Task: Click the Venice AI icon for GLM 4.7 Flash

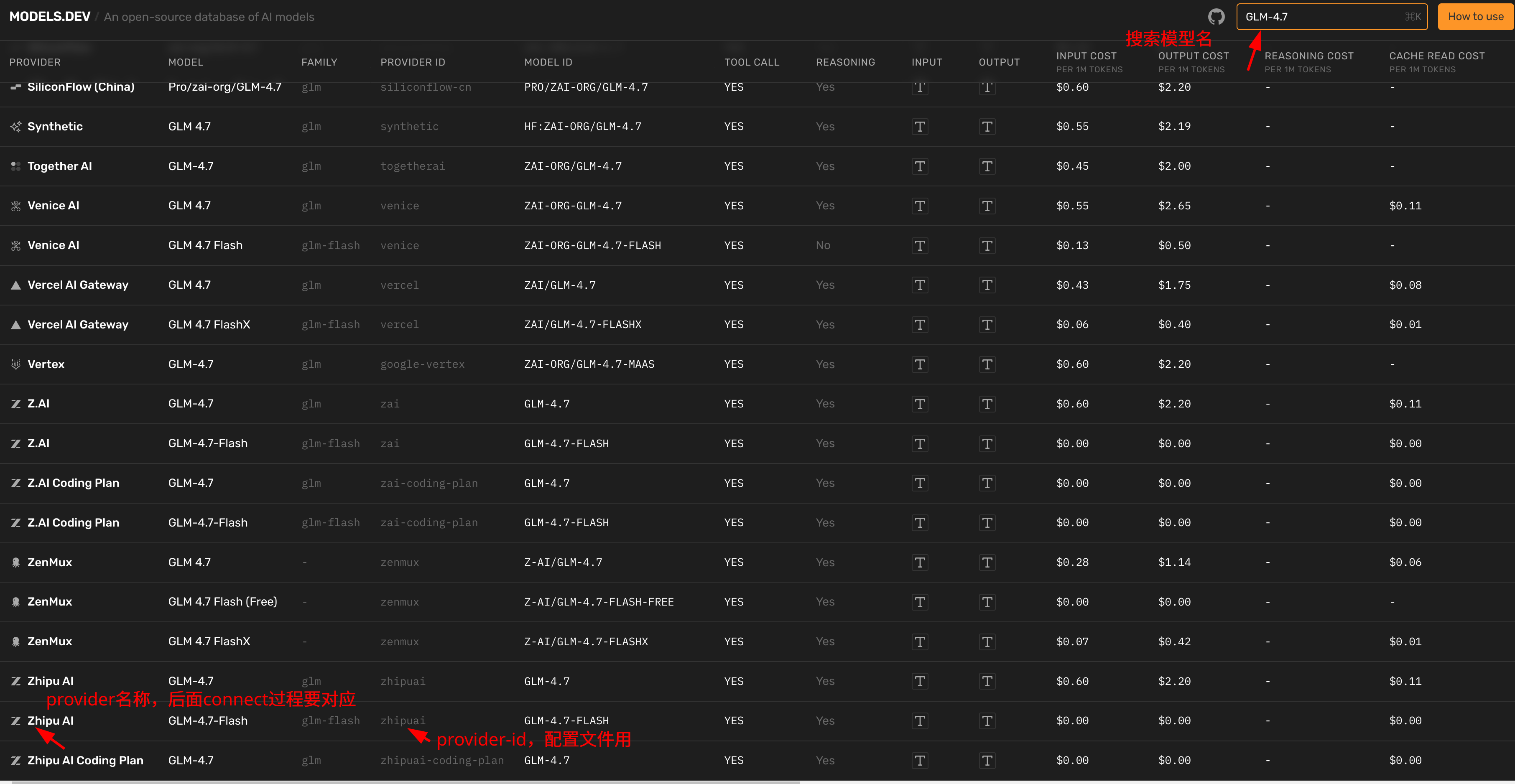Action: (16, 245)
